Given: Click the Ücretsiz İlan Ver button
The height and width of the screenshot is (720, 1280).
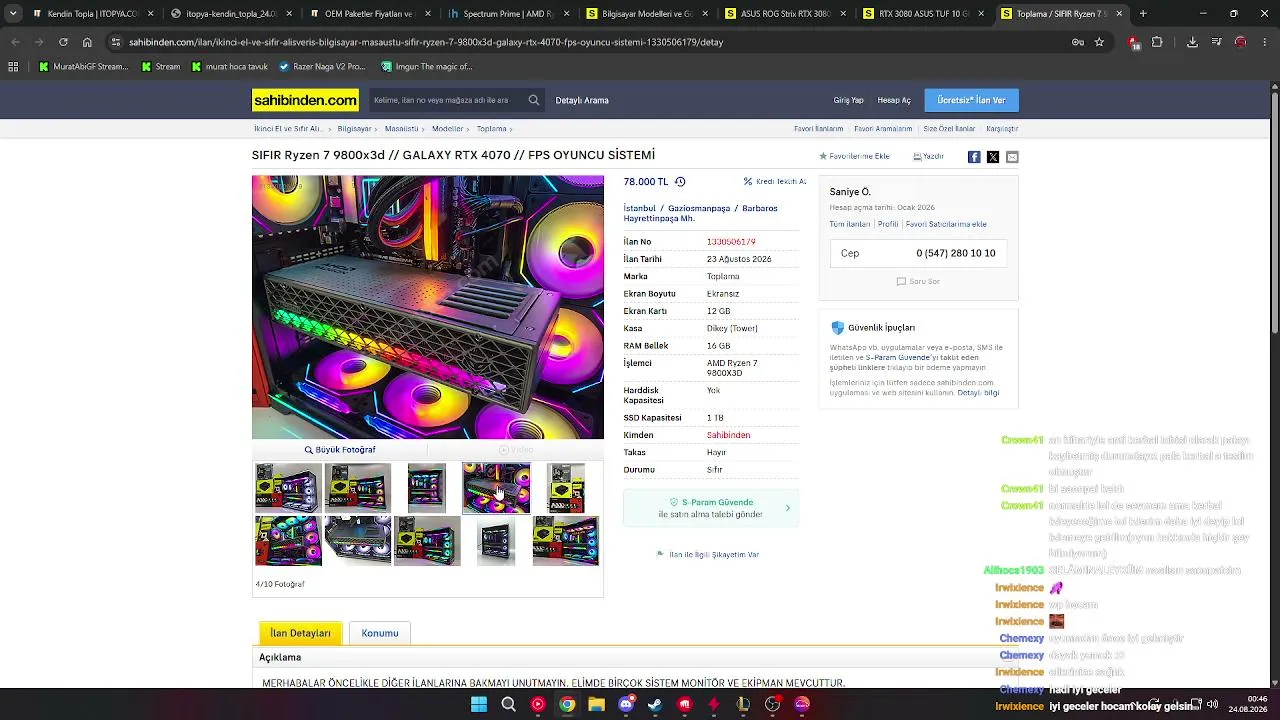Looking at the screenshot, I should tap(971, 100).
